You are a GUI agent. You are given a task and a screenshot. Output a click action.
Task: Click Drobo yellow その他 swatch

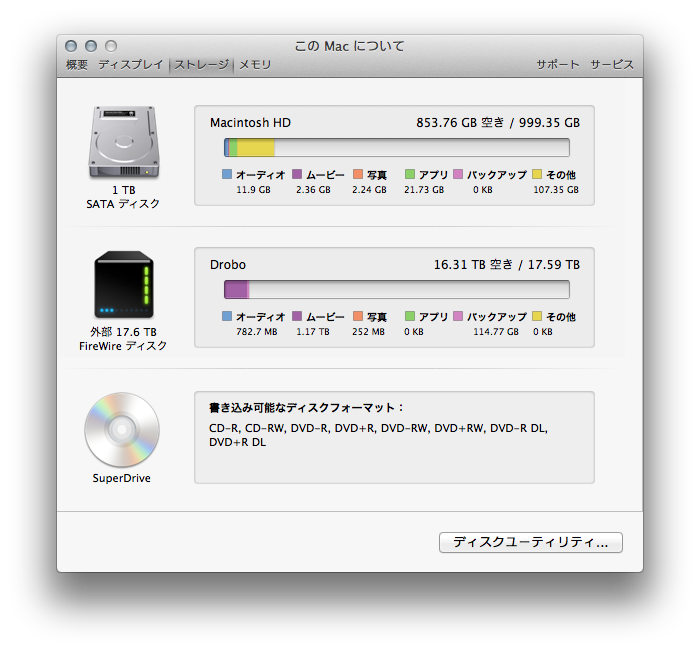[x=537, y=316]
